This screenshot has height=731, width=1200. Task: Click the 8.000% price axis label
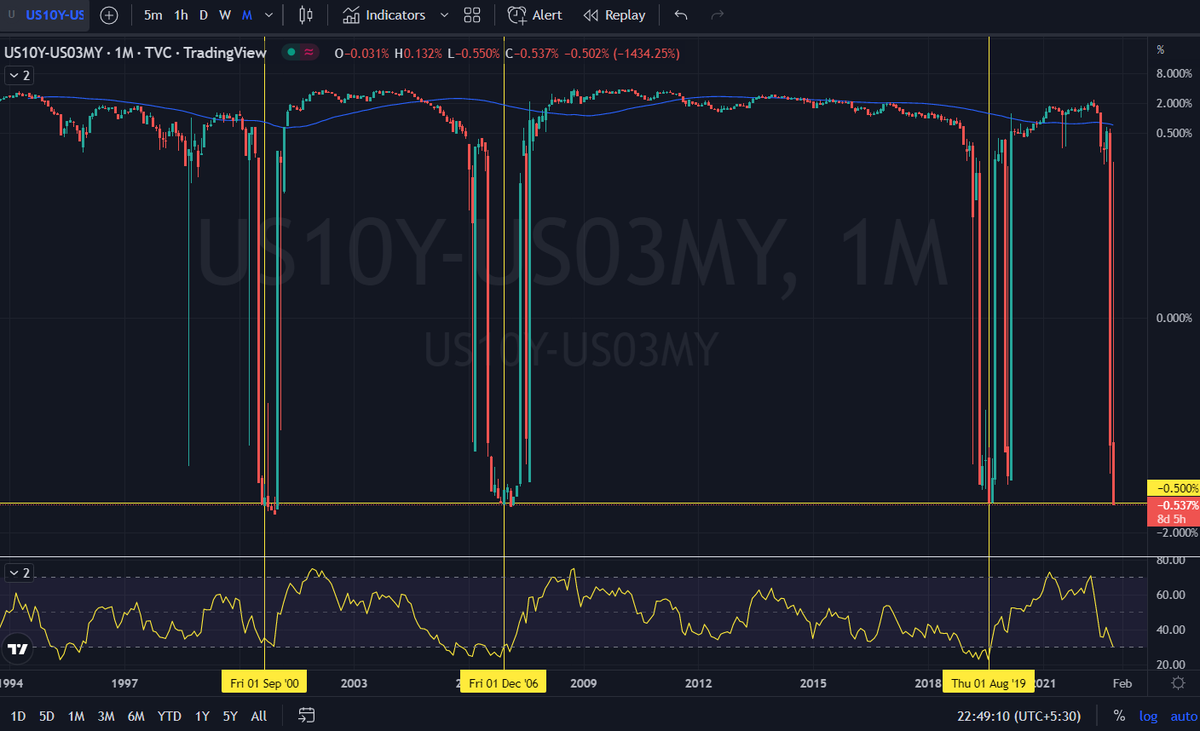coord(1176,74)
